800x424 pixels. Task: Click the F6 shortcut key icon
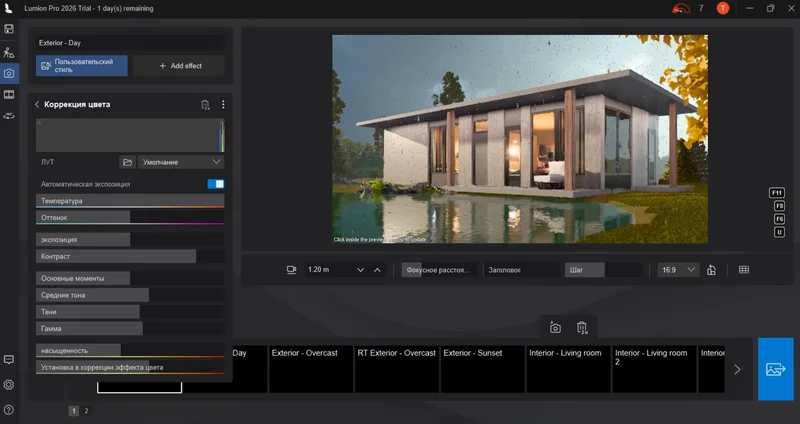pyautogui.click(x=779, y=219)
